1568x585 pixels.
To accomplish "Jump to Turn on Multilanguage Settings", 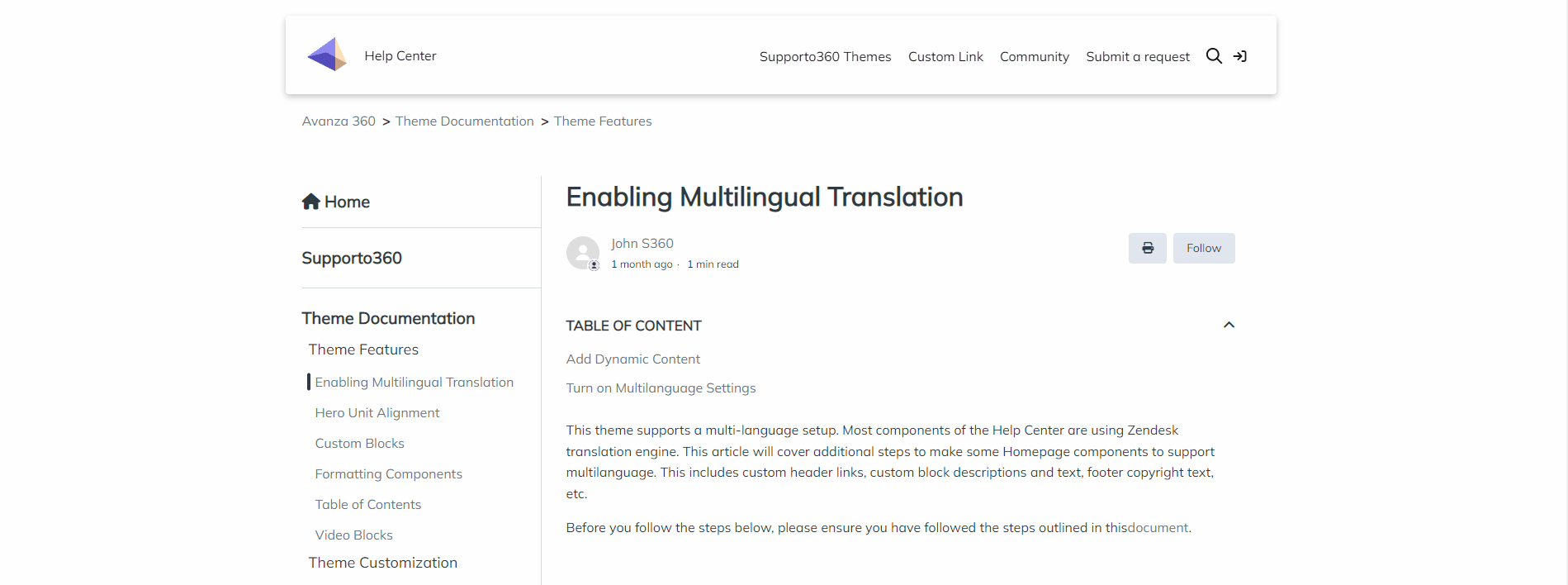I will 661,388.
